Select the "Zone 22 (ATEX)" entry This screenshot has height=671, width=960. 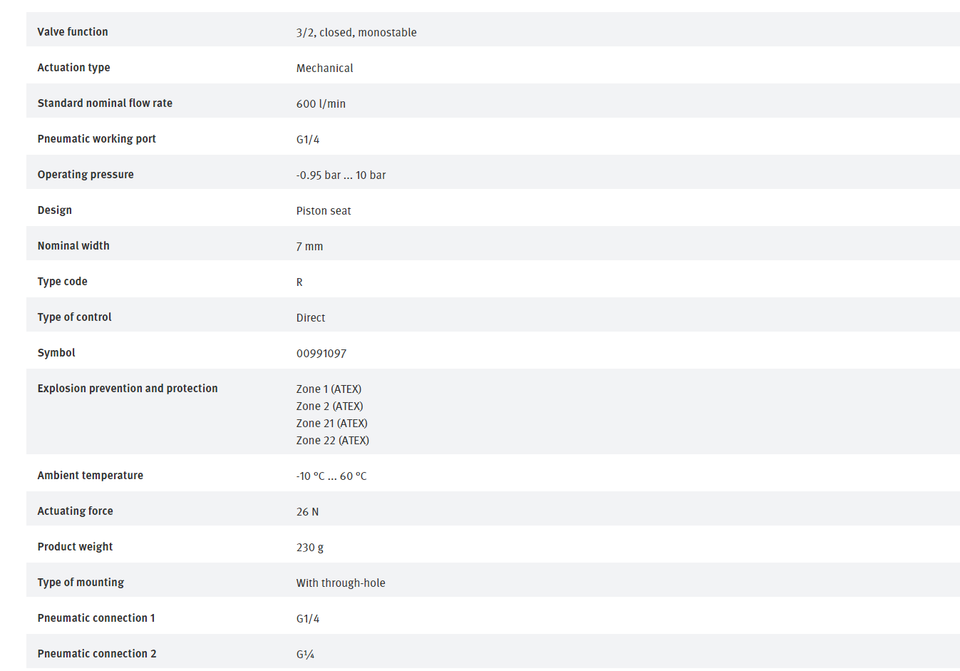(332, 440)
